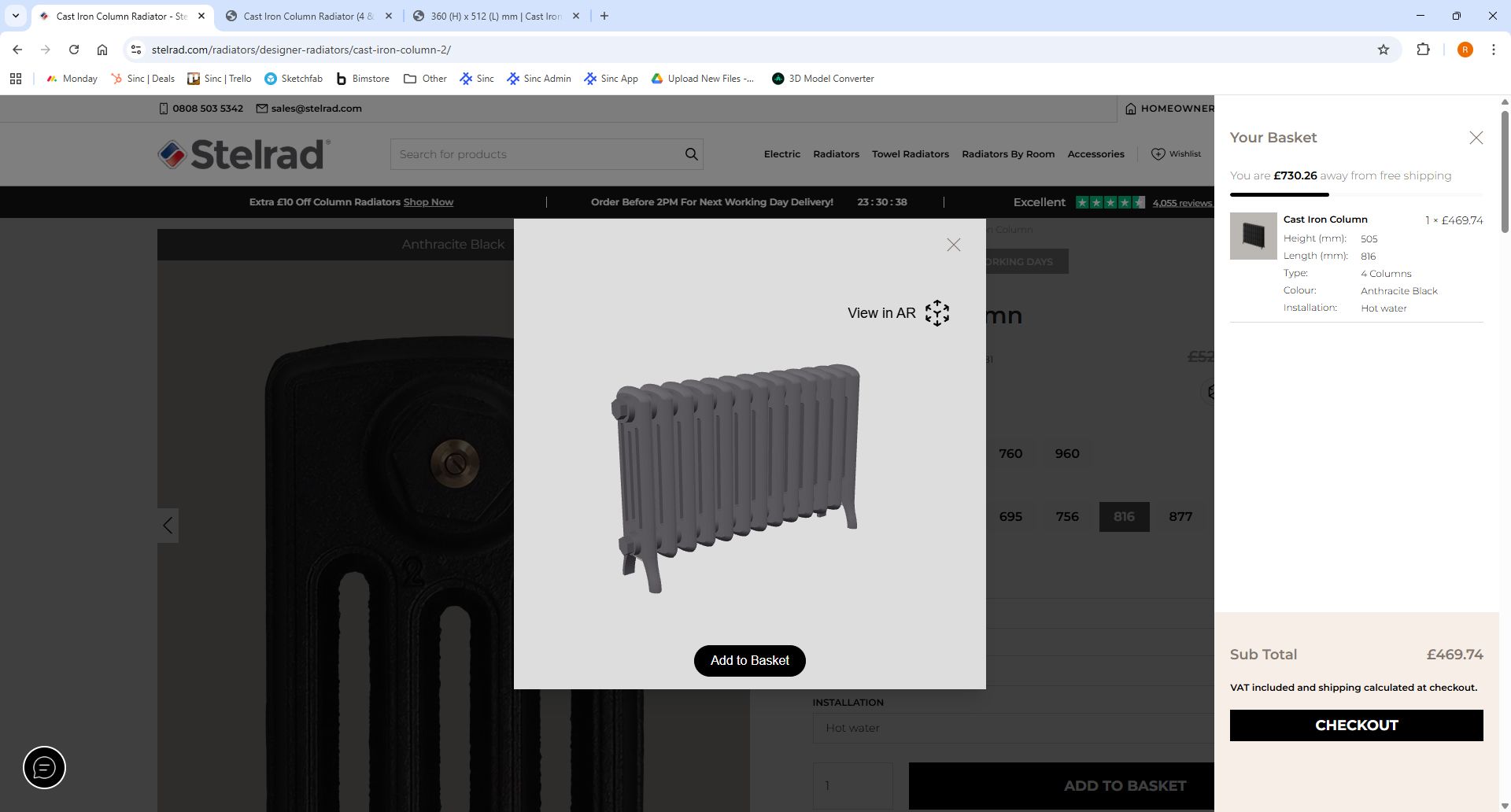The image size is (1511, 812).
Task: Click the search magnifier icon
Action: pyautogui.click(x=691, y=154)
